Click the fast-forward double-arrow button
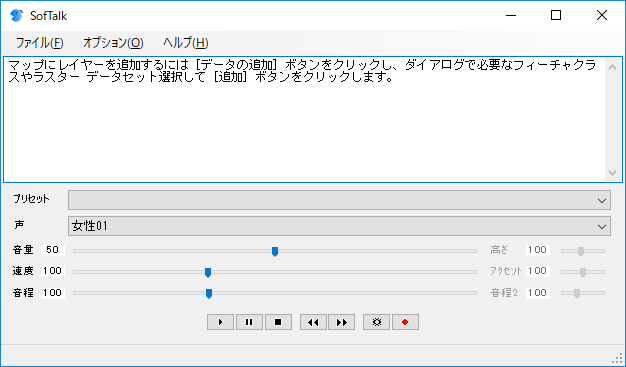 342,322
